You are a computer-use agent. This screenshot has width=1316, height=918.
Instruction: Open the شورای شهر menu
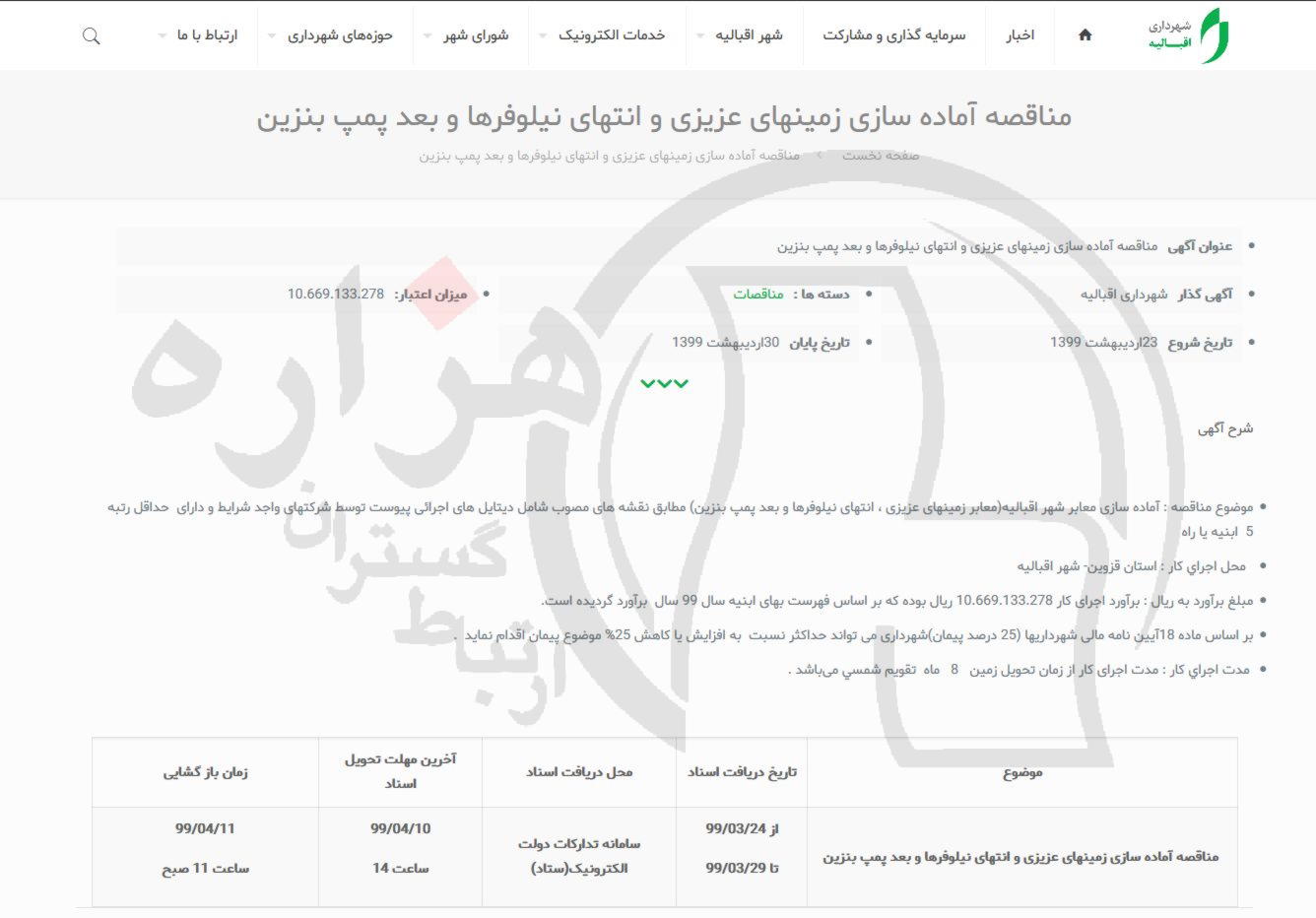(x=476, y=35)
